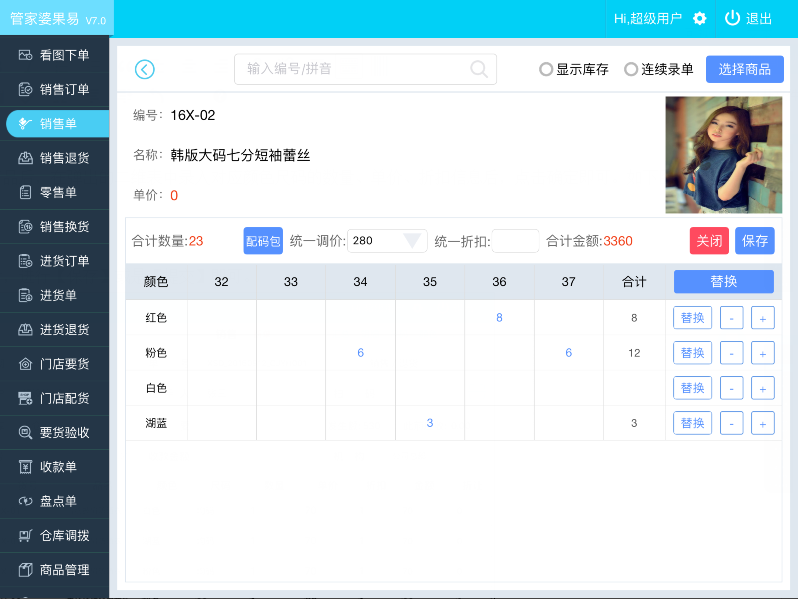Click the product photo thumbnail

(724, 155)
